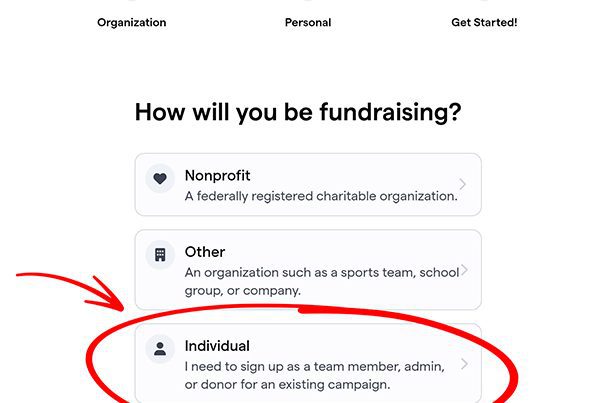Screen dimensions: 600x403
Task: Click the heart icon beside Nonprofit
Action: [x=160, y=178]
